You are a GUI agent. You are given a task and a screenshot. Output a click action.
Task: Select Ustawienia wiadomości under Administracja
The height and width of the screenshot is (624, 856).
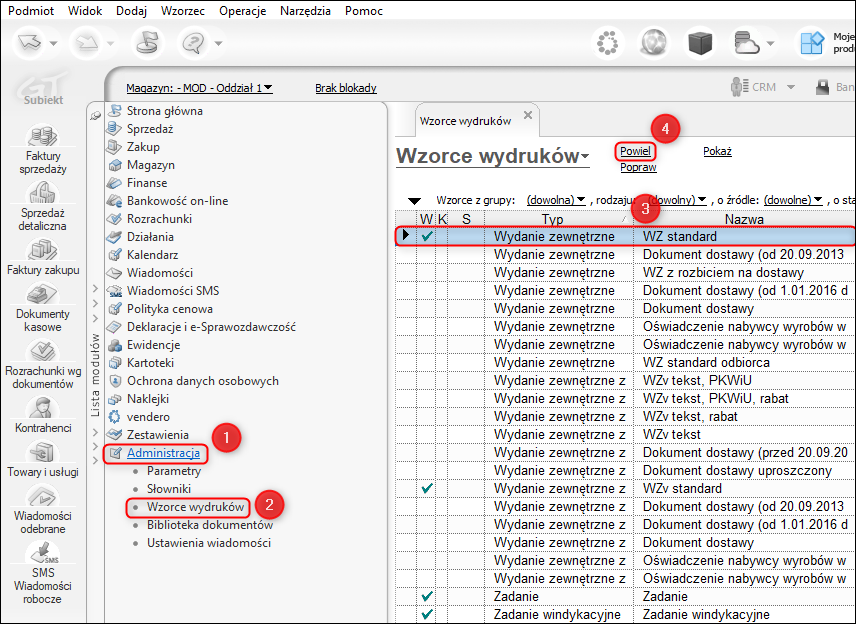tap(209, 543)
